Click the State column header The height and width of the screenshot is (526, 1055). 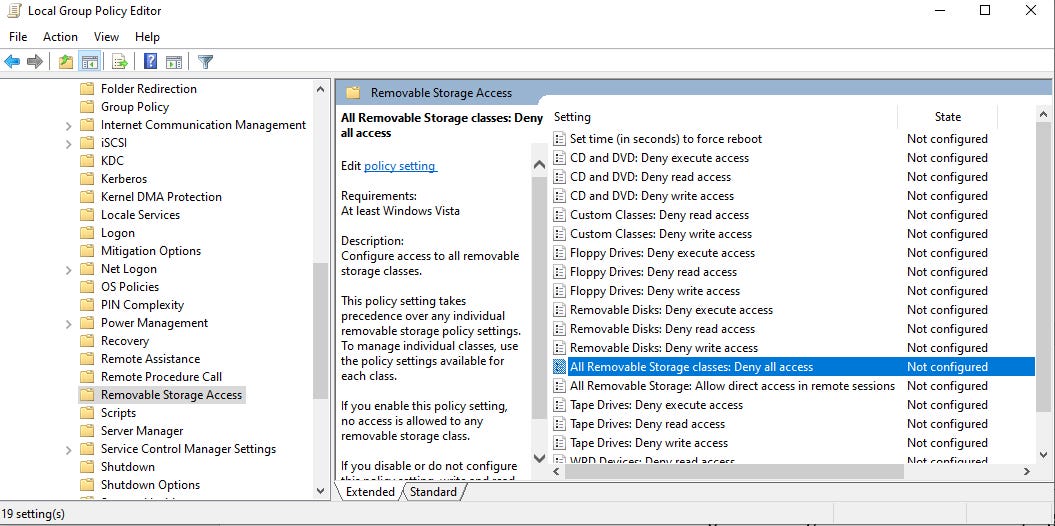(947, 117)
